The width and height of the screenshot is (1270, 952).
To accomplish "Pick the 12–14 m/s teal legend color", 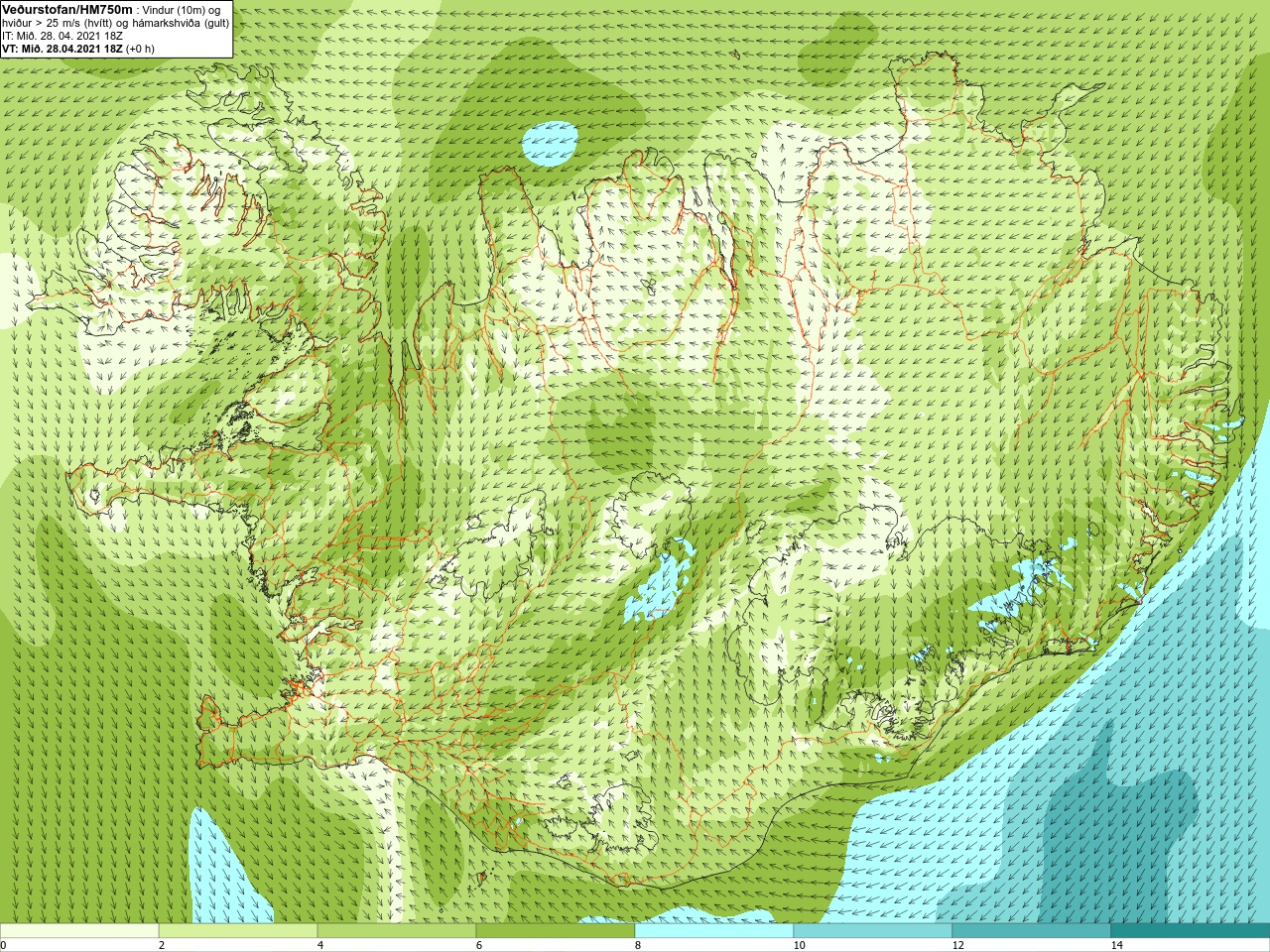I will [1032, 931].
